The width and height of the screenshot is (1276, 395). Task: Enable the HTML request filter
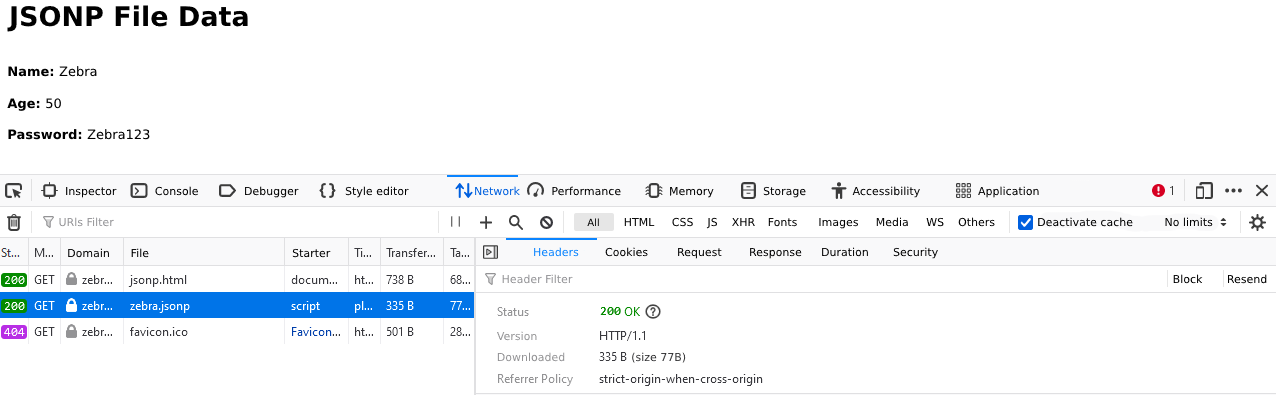click(x=639, y=222)
